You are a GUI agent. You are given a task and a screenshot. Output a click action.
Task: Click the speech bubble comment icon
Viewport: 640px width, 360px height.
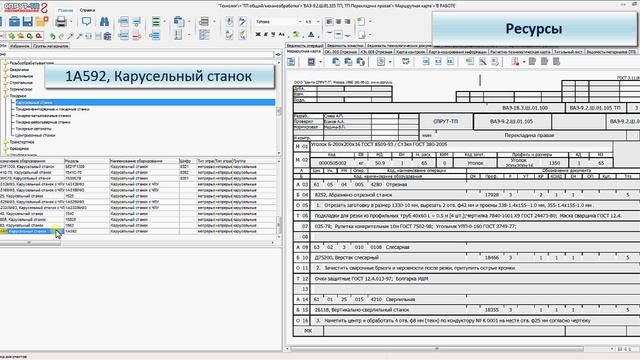point(87,21)
